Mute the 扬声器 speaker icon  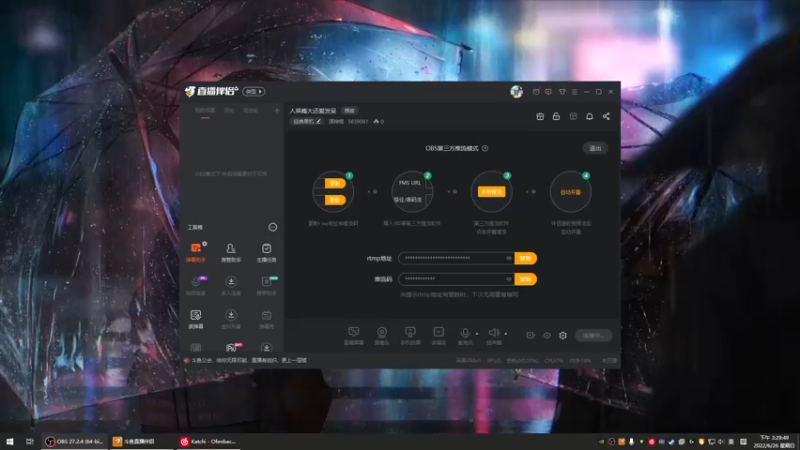(x=493, y=335)
